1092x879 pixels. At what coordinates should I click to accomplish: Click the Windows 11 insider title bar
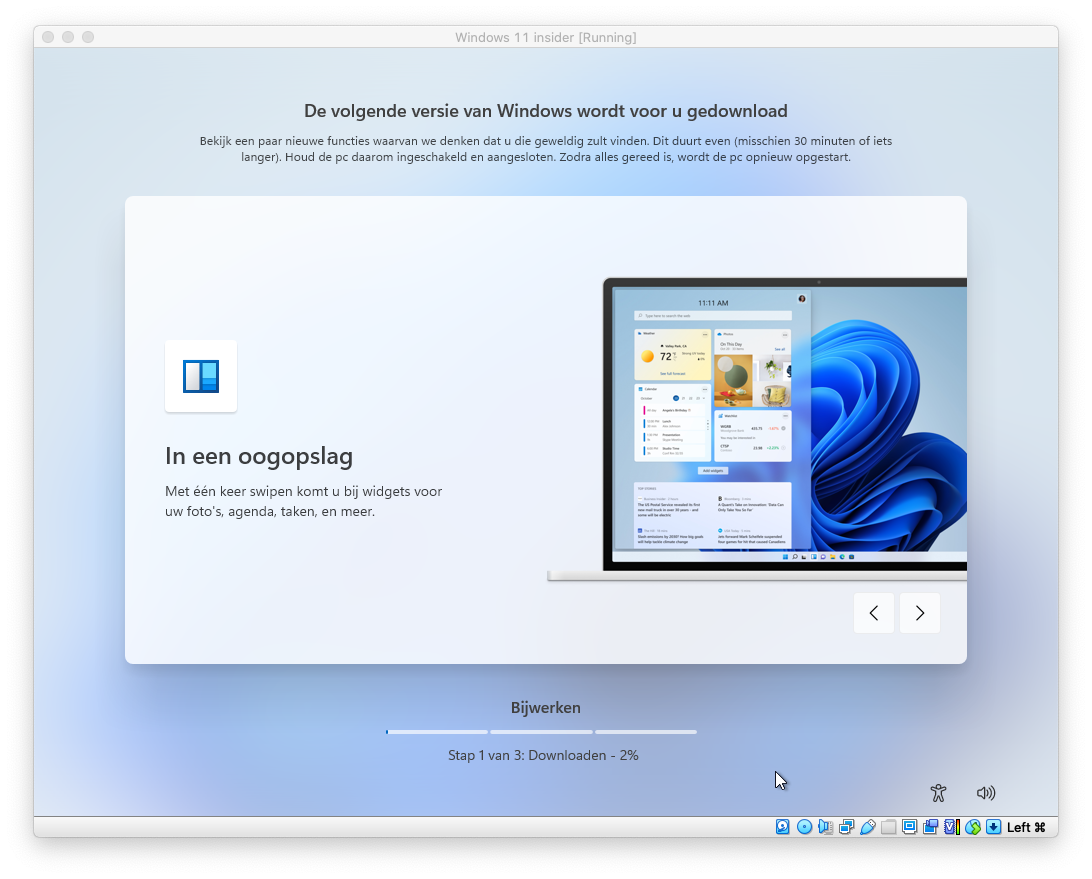[545, 37]
